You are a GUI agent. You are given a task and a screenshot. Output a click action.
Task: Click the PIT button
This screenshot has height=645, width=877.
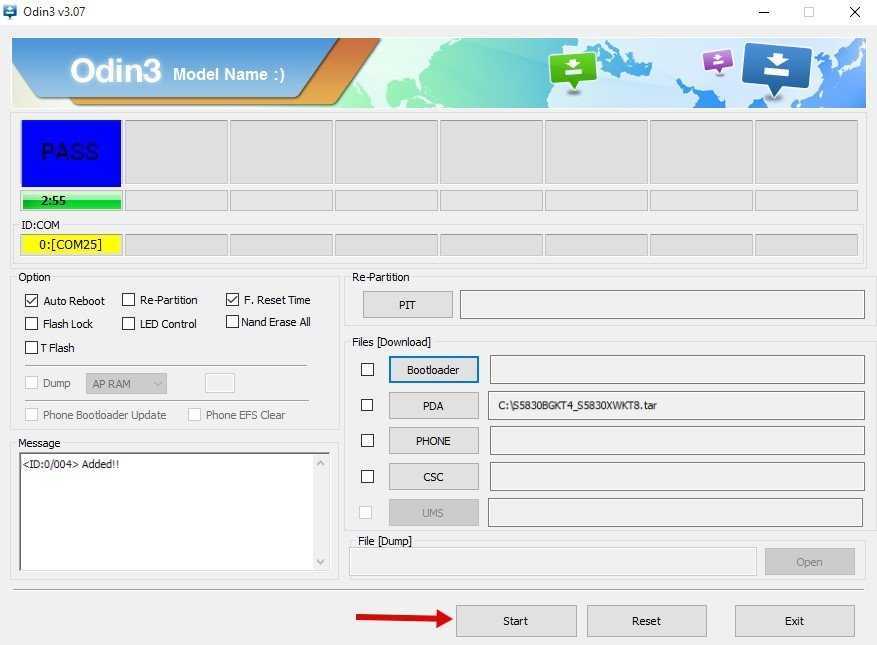pos(408,305)
